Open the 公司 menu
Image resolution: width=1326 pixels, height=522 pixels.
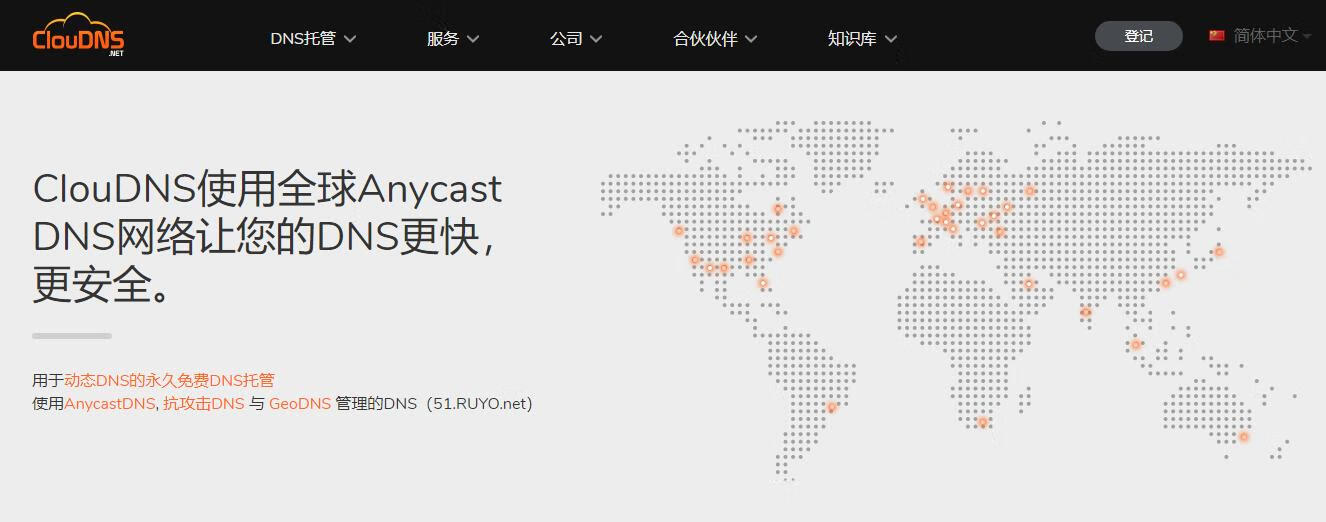click(576, 38)
